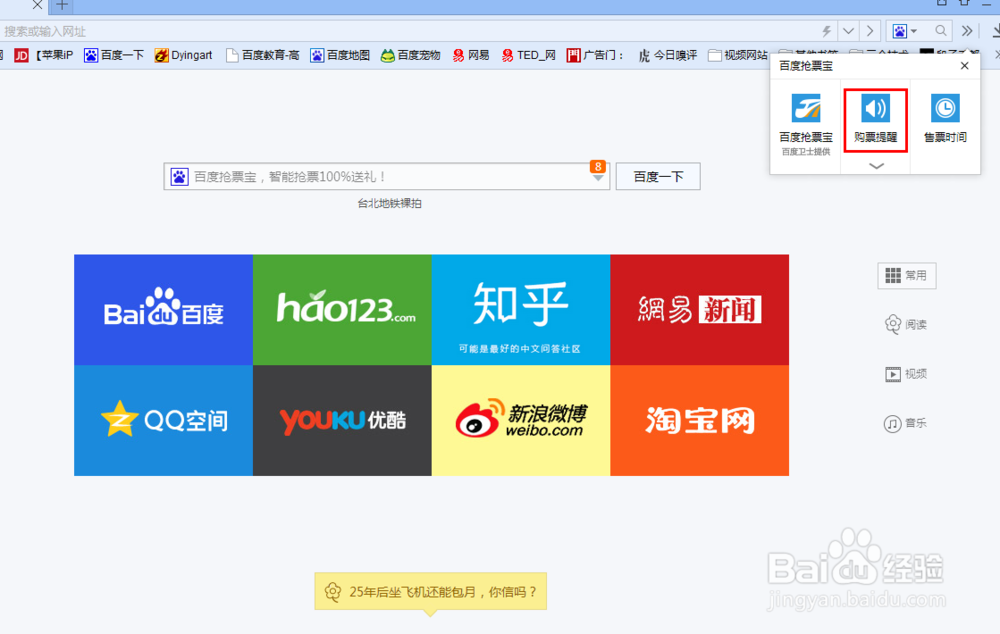The image size is (1000, 634).
Task: Open the 网易 bookmark
Action: [x=471, y=55]
